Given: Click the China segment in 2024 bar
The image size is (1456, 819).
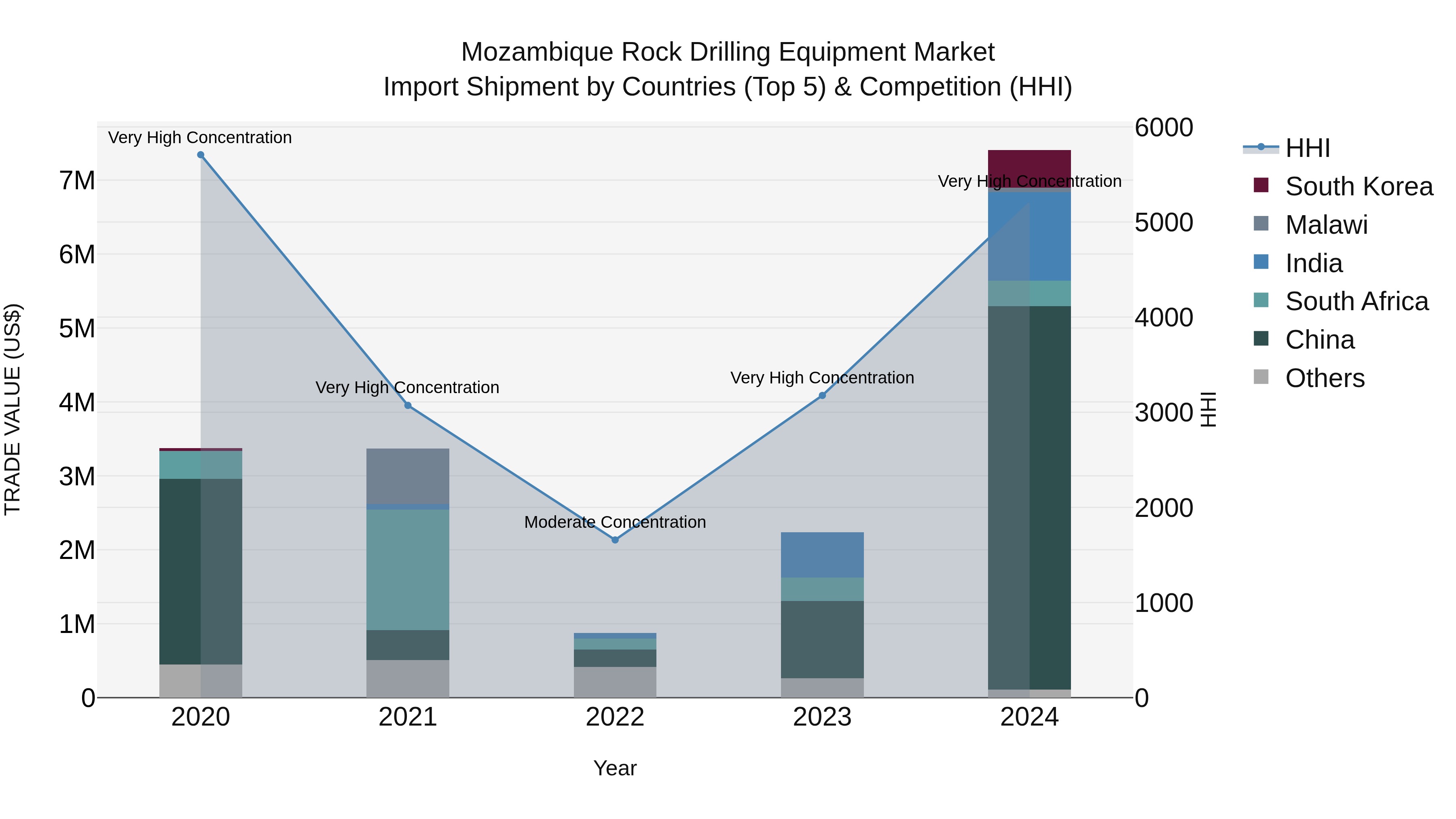Looking at the screenshot, I should pos(1029,498).
